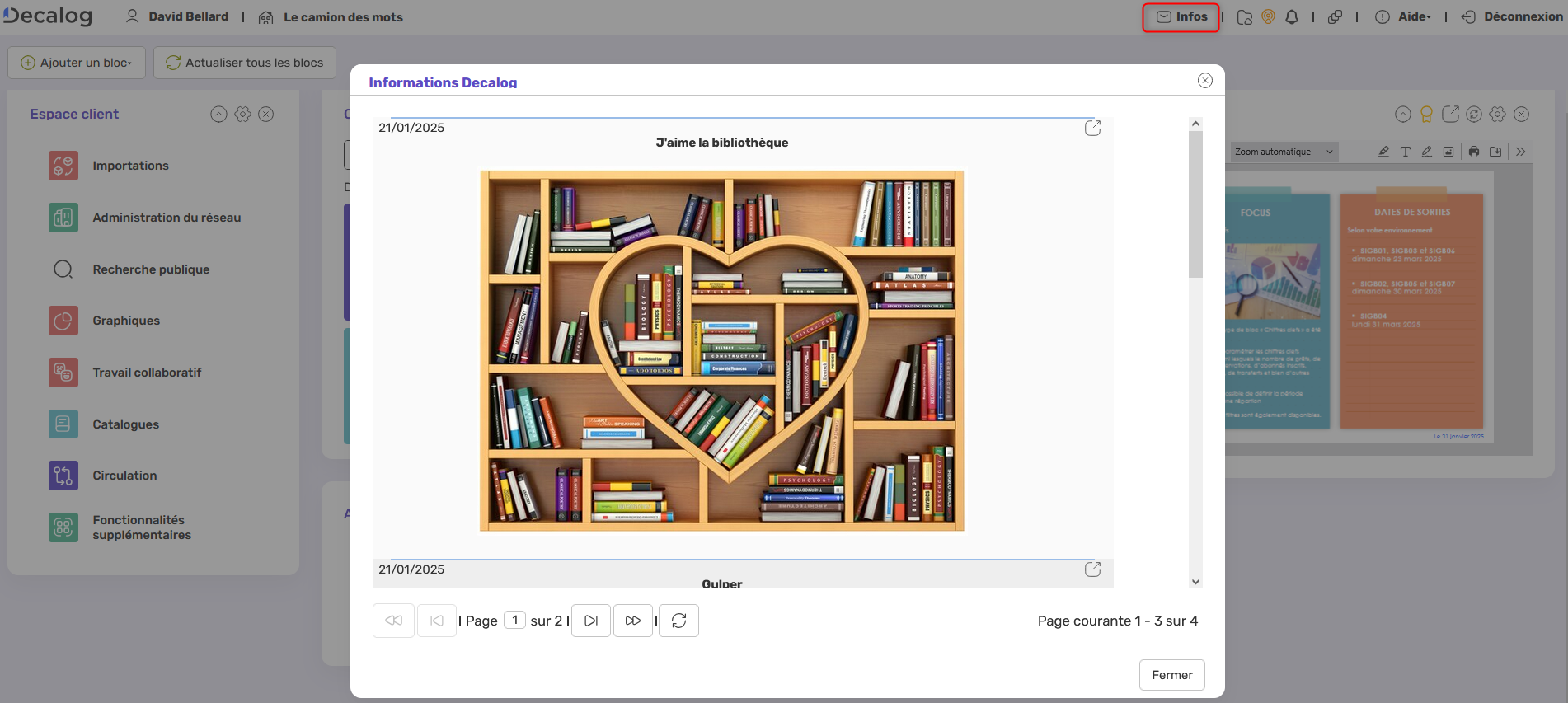Open the notifications bell icon
This screenshot has width=1568, height=703.
(1292, 17)
